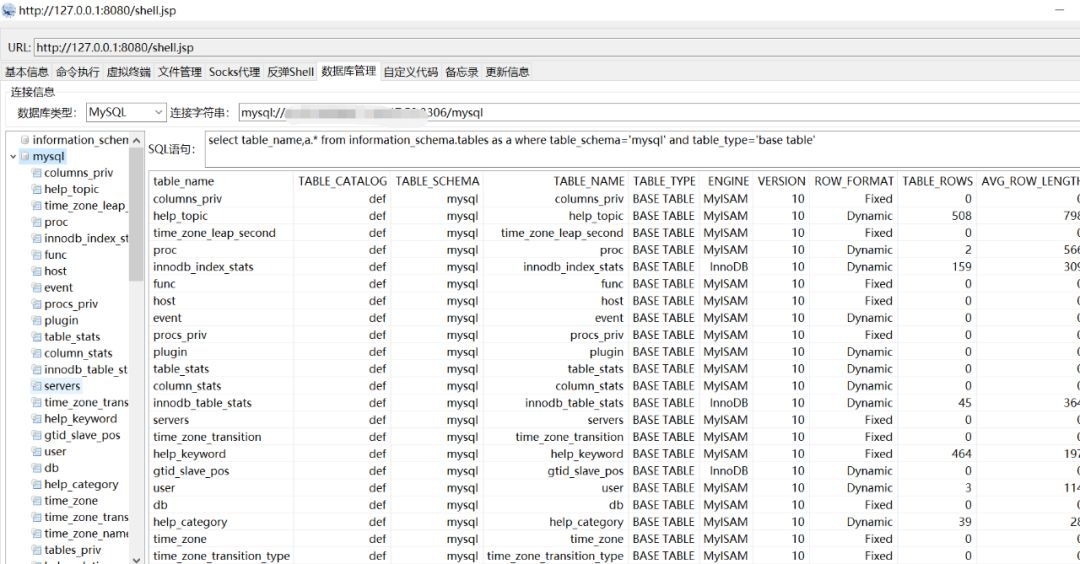The image size is (1080, 564).
Task: Click the table icon beside columns_priv
Action: [x=37, y=173]
